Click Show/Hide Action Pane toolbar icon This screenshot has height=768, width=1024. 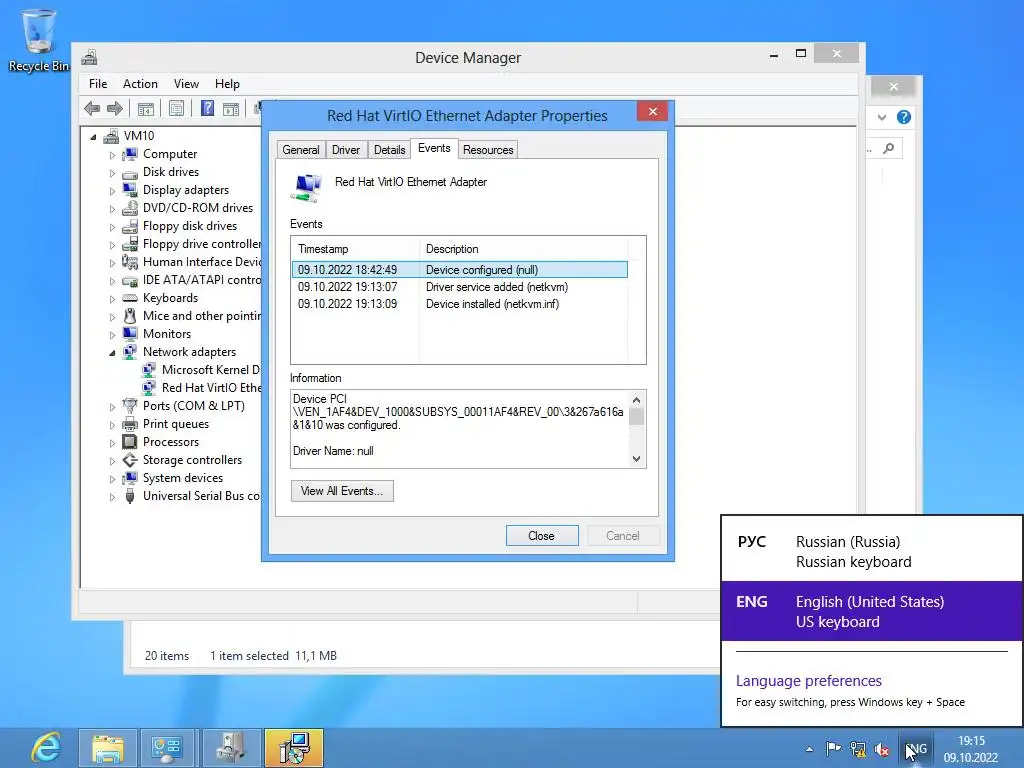coord(231,108)
